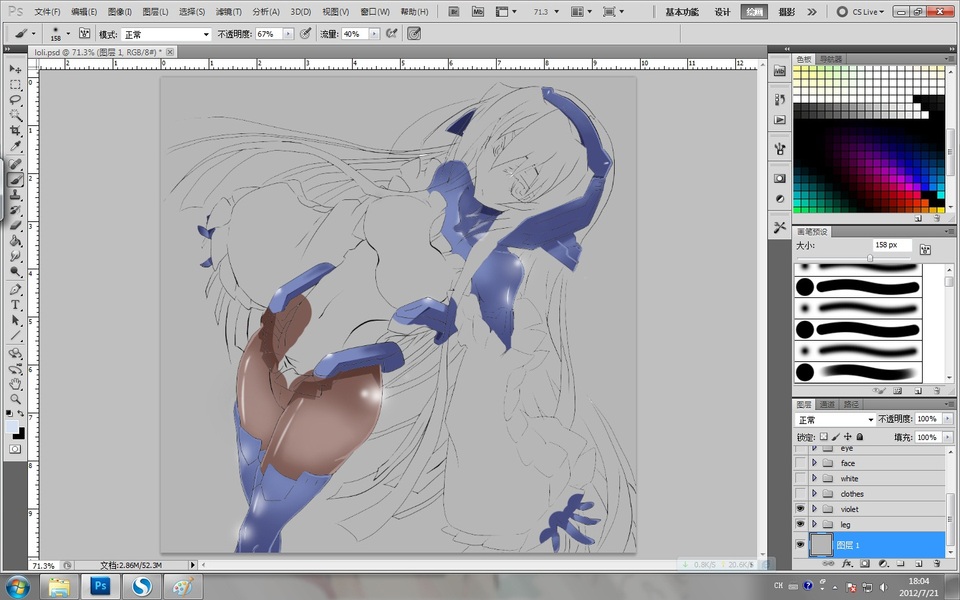Switch to the 设计 workspace
Viewport: 960px width, 600px height.
(723, 12)
